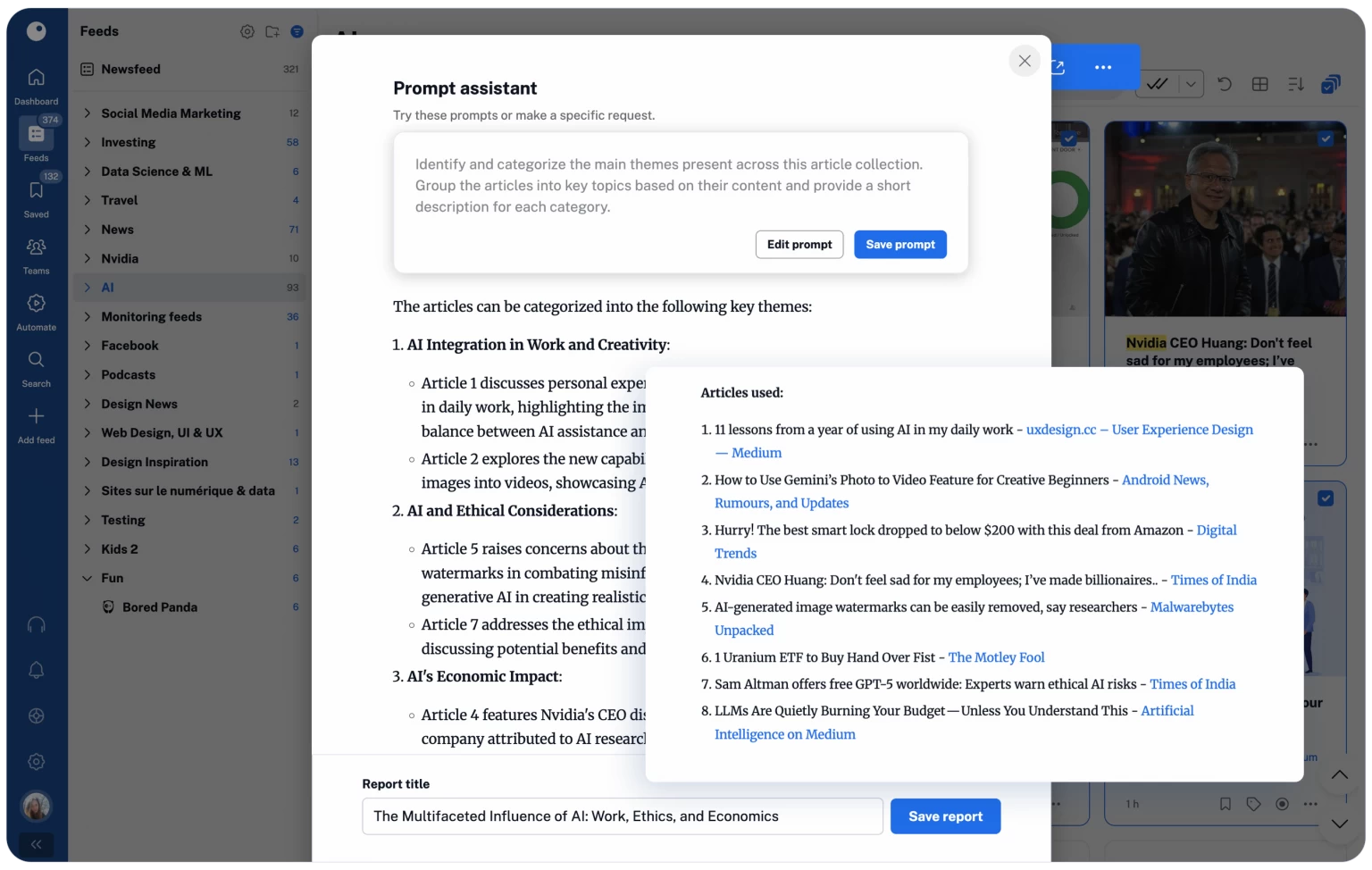
Task: Click the undo arrow in the toolbar
Action: click(x=1225, y=83)
